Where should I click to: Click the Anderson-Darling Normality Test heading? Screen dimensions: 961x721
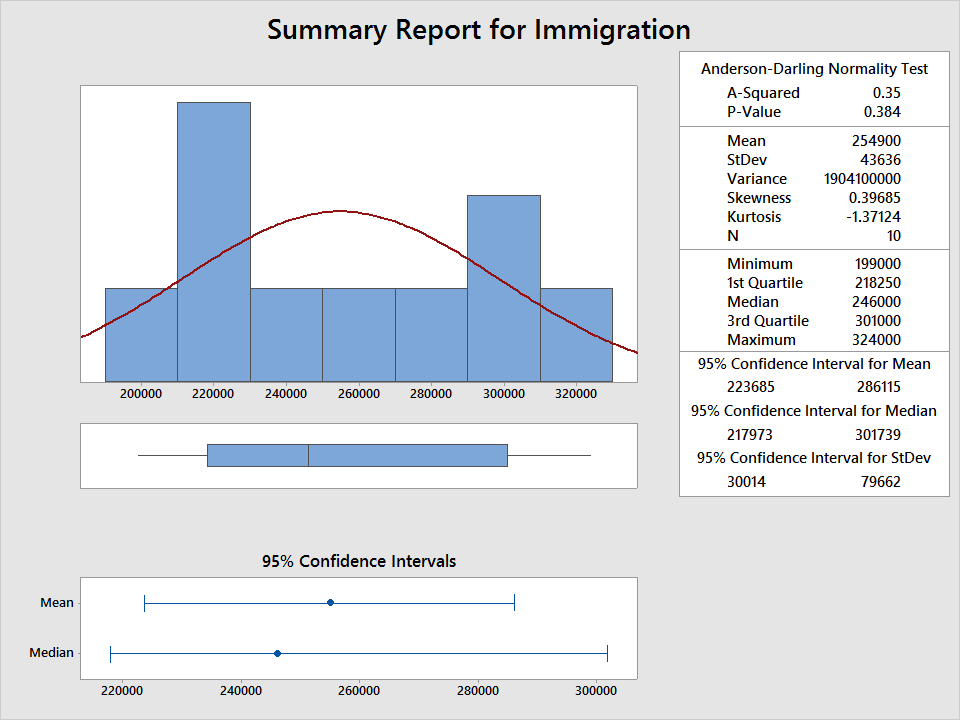coord(814,69)
